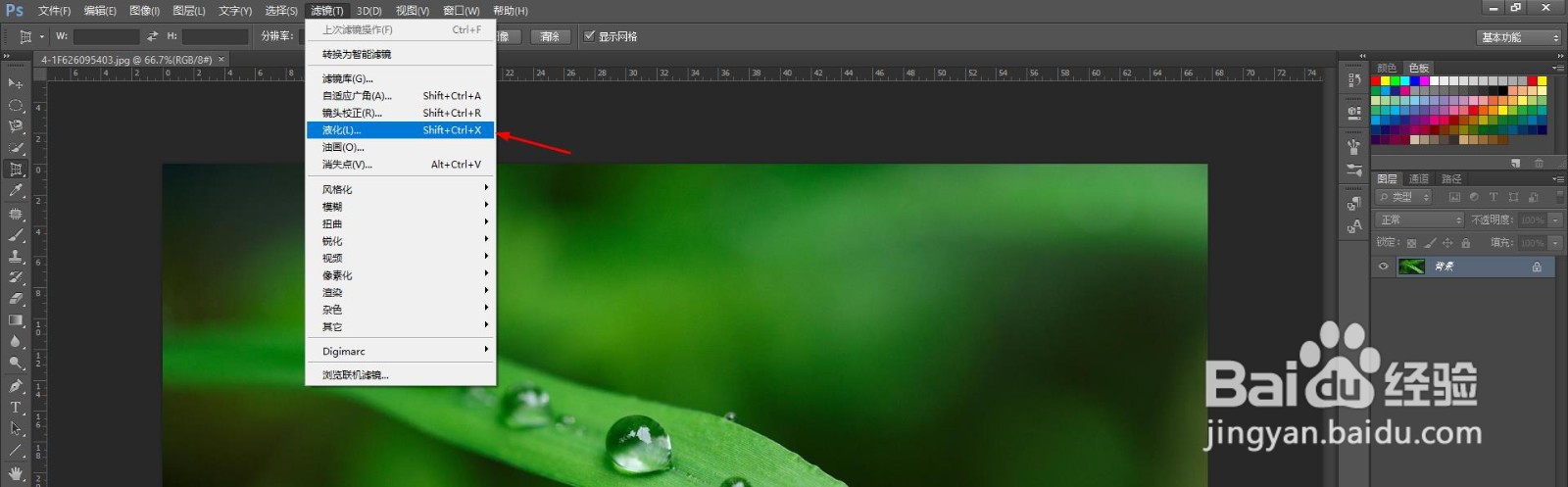Toggle the Show Grid checkbox
Screen dimensions: 1568x487
click(589, 36)
